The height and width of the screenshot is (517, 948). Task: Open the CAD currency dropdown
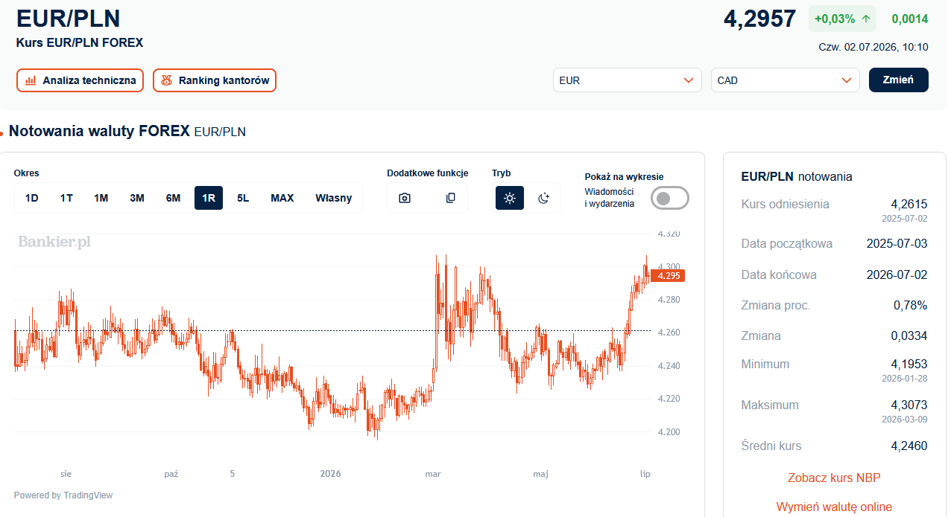click(785, 80)
